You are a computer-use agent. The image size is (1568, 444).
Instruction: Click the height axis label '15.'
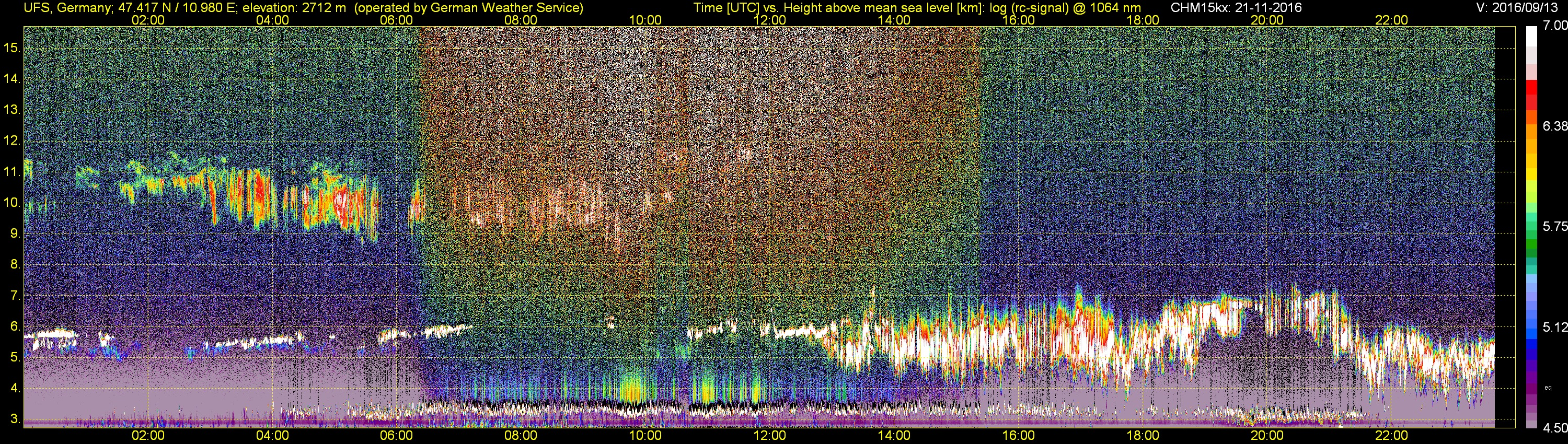11,48
